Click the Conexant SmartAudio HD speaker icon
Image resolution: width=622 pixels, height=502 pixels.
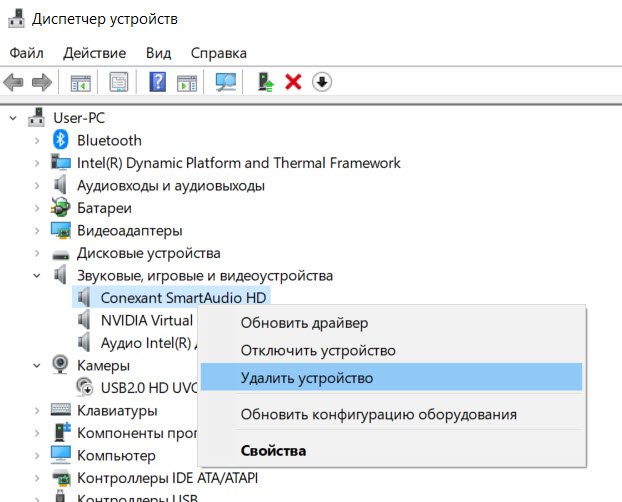[84, 297]
